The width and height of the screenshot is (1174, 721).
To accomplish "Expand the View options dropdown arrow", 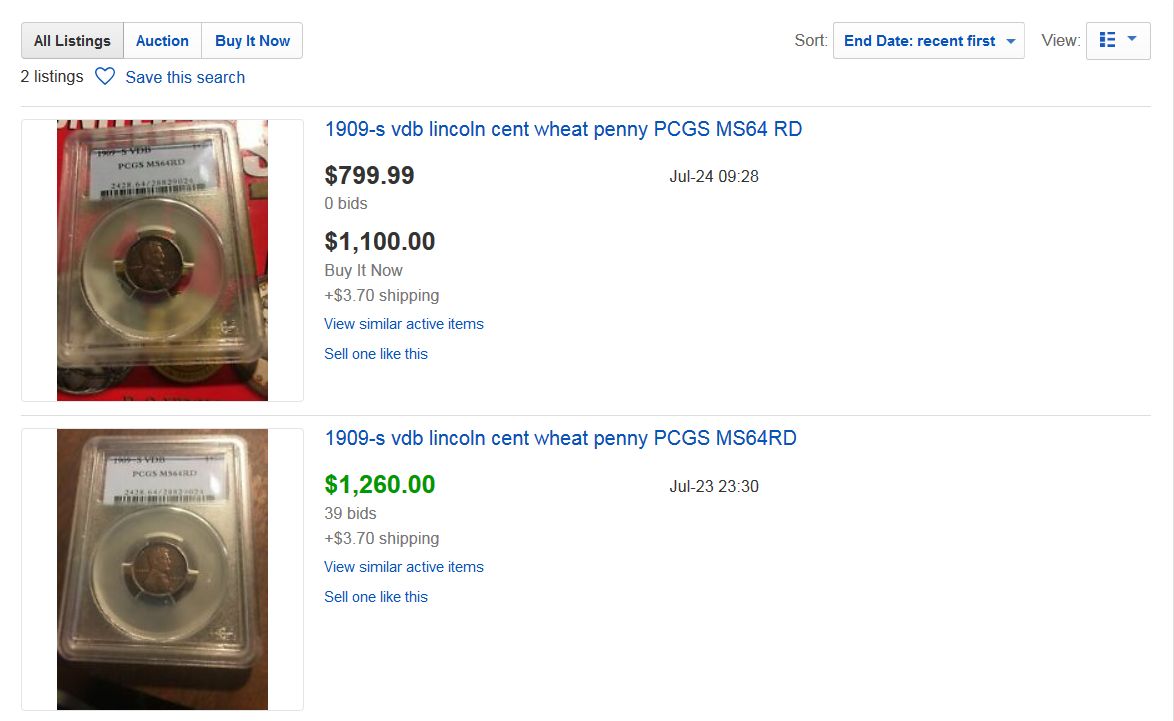I will [x=1132, y=40].
